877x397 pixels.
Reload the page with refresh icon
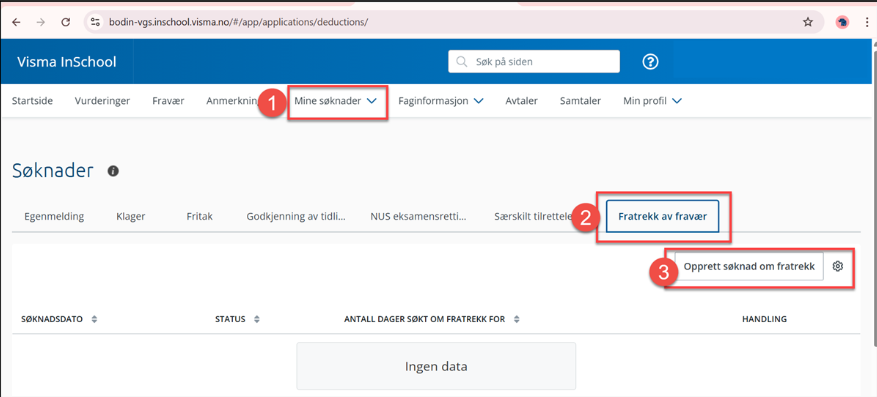click(65, 22)
